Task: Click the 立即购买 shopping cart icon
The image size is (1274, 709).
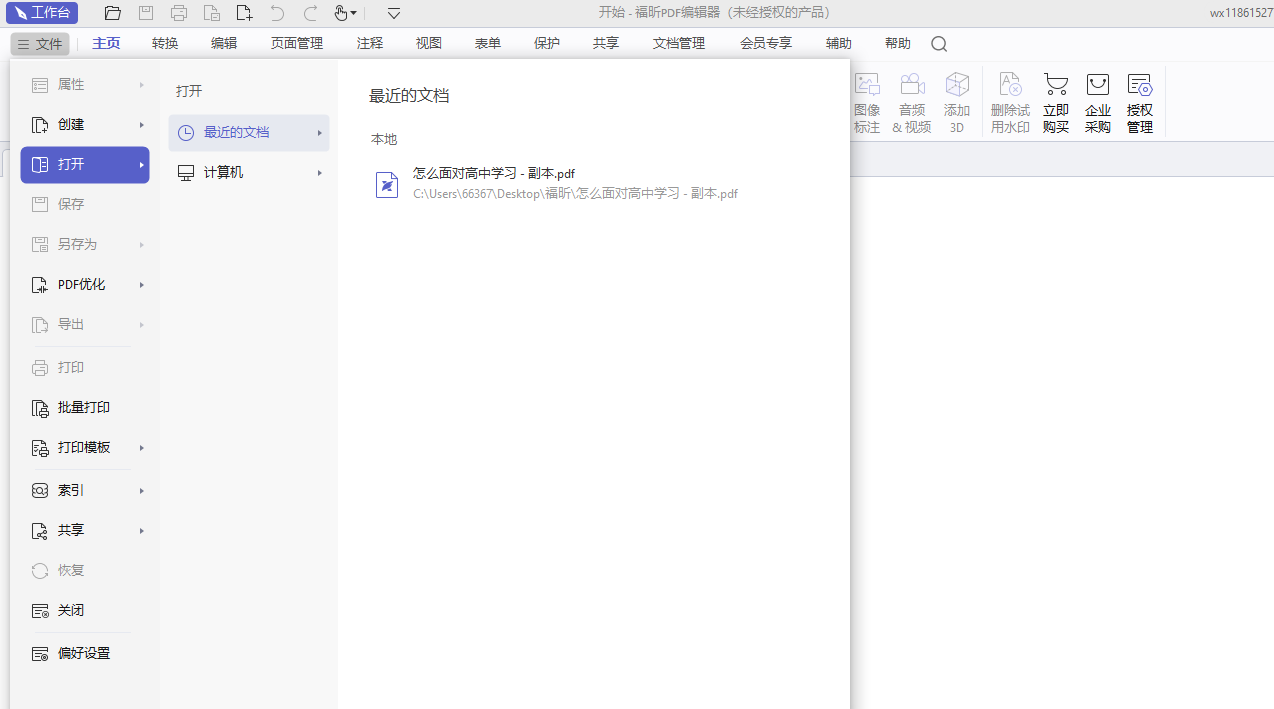Action: pos(1056,86)
